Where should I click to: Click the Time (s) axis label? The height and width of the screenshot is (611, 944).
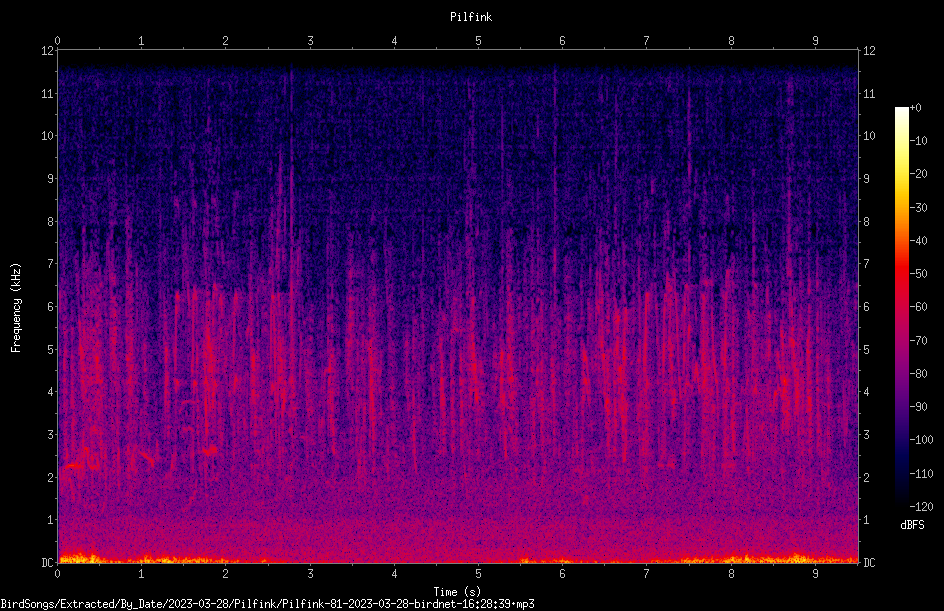tap(457, 592)
